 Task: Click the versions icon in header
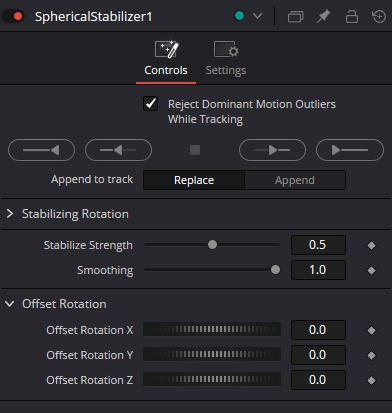pos(295,16)
